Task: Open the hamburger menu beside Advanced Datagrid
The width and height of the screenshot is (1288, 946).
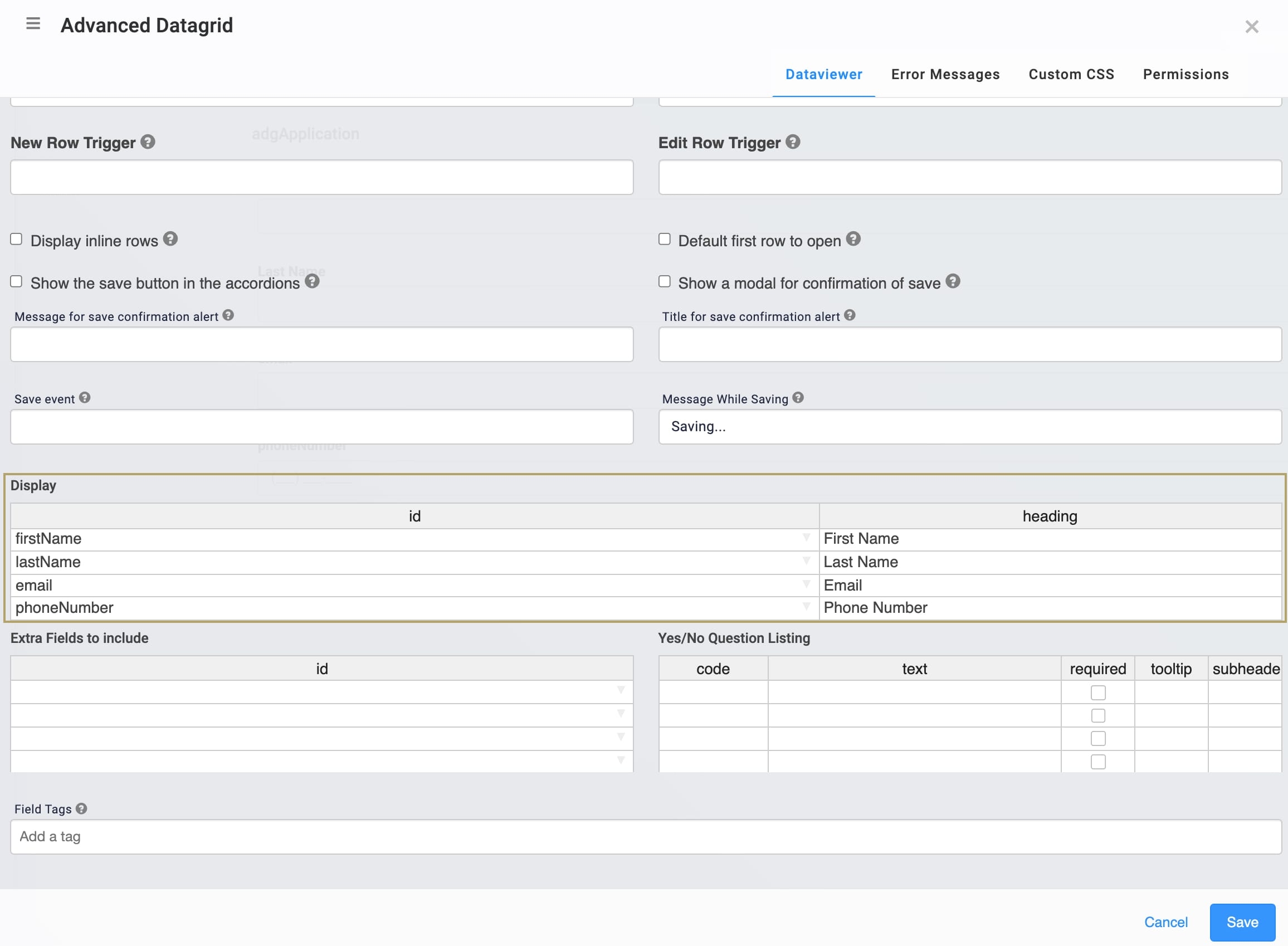Action: pos(33,23)
